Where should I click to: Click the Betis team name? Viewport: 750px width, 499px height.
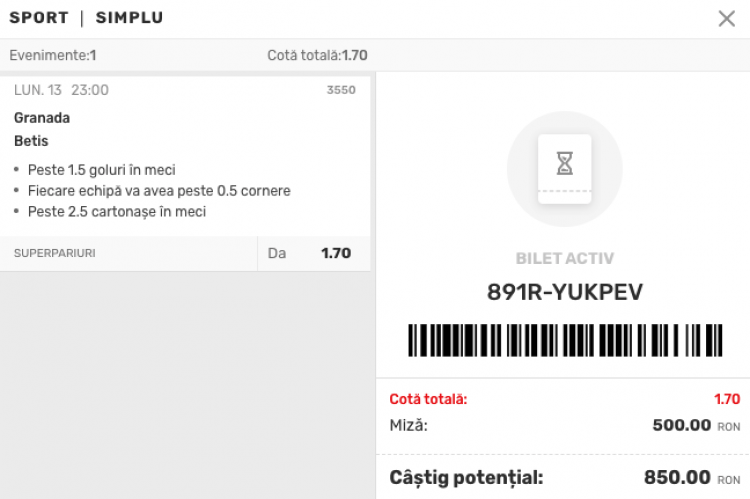coord(31,141)
